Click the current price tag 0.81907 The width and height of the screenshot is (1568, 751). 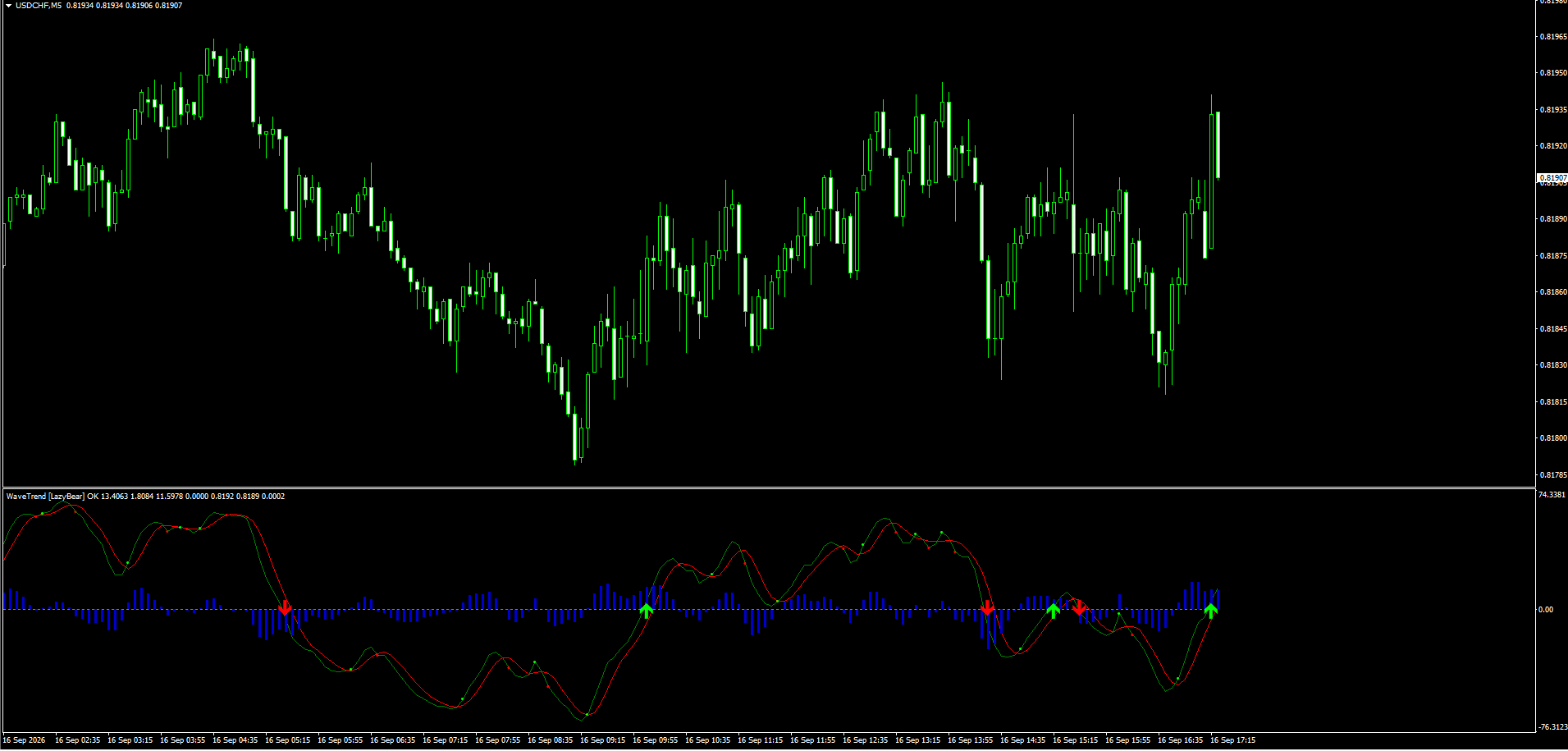pyautogui.click(x=1552, y=177)
